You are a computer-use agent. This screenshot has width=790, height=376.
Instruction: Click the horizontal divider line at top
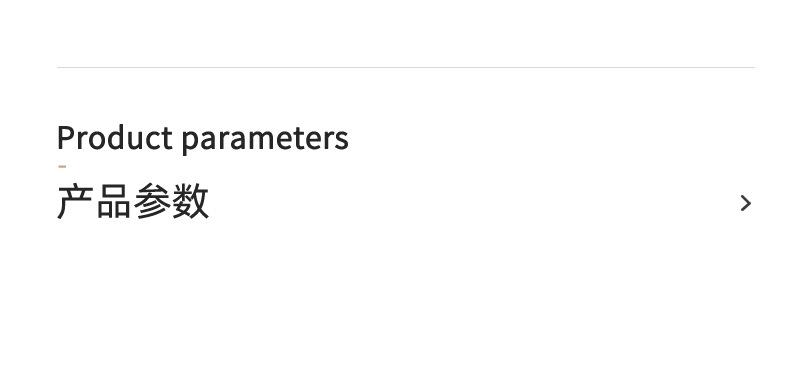click(406, 67)
